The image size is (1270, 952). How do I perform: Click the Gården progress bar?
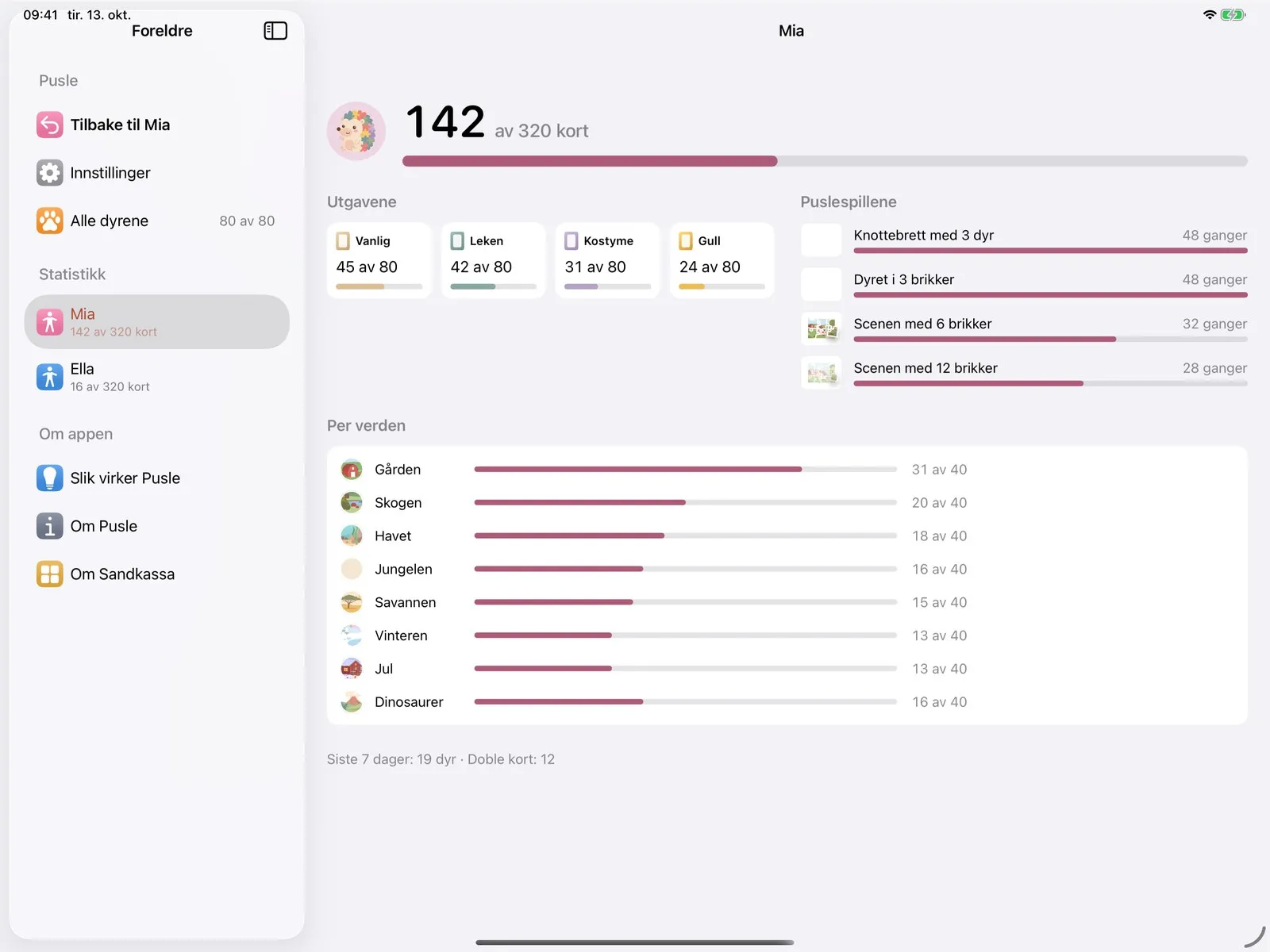686,470
